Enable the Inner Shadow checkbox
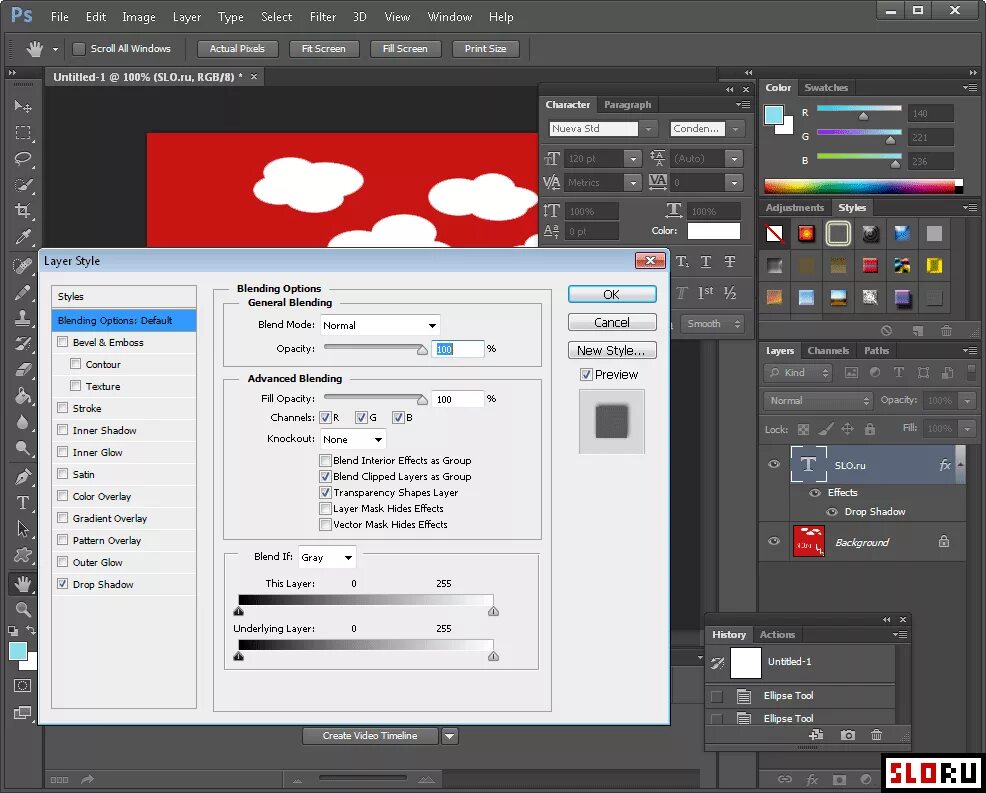This screenshot has height=793, width=986. tap(62, 430)
